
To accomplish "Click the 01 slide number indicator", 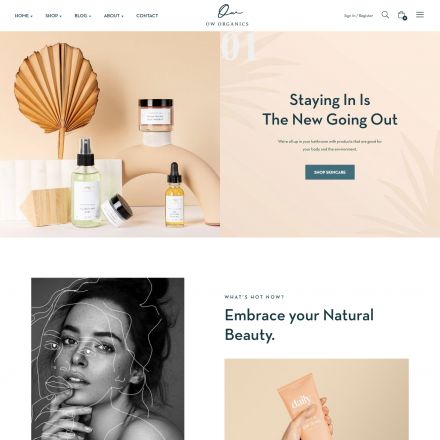I will (239, 46).
